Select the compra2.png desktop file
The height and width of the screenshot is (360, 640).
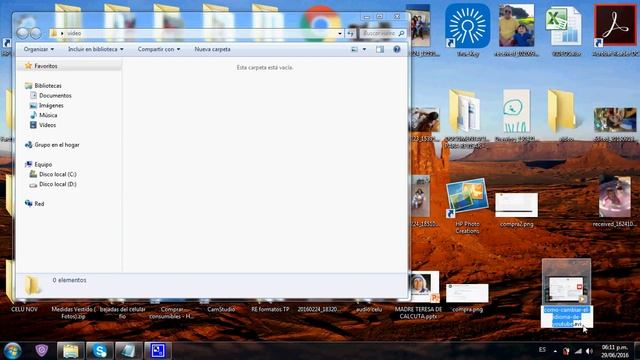coord(516,210)
